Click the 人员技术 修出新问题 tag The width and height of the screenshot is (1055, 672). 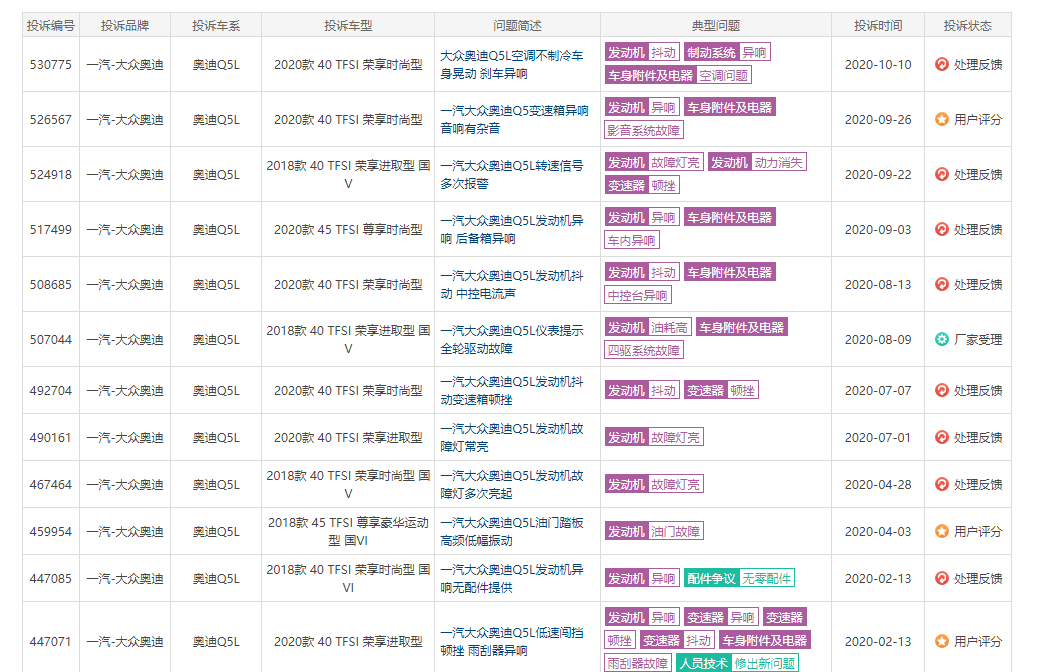[737, 663]
